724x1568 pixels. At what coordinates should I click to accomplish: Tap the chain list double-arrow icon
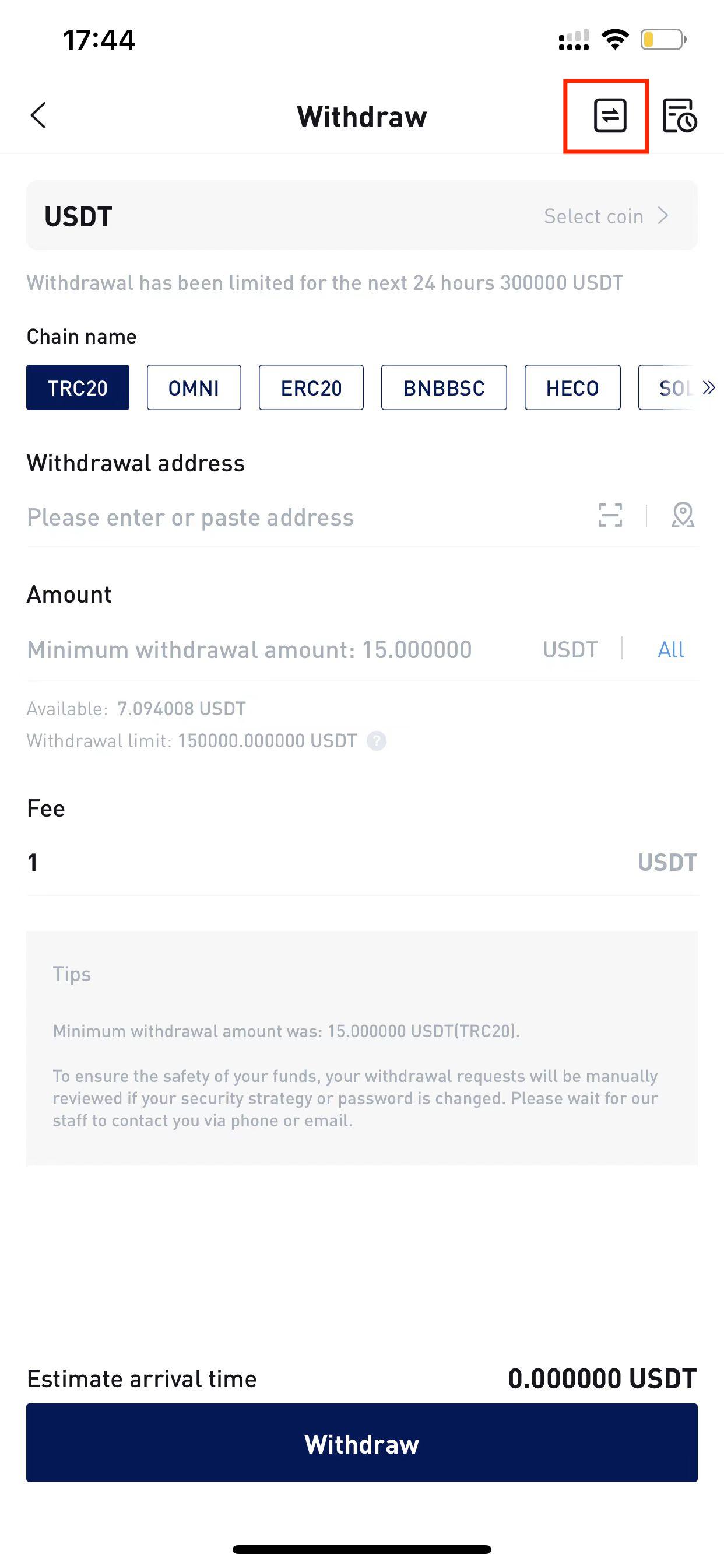click(x=708, y=388)
